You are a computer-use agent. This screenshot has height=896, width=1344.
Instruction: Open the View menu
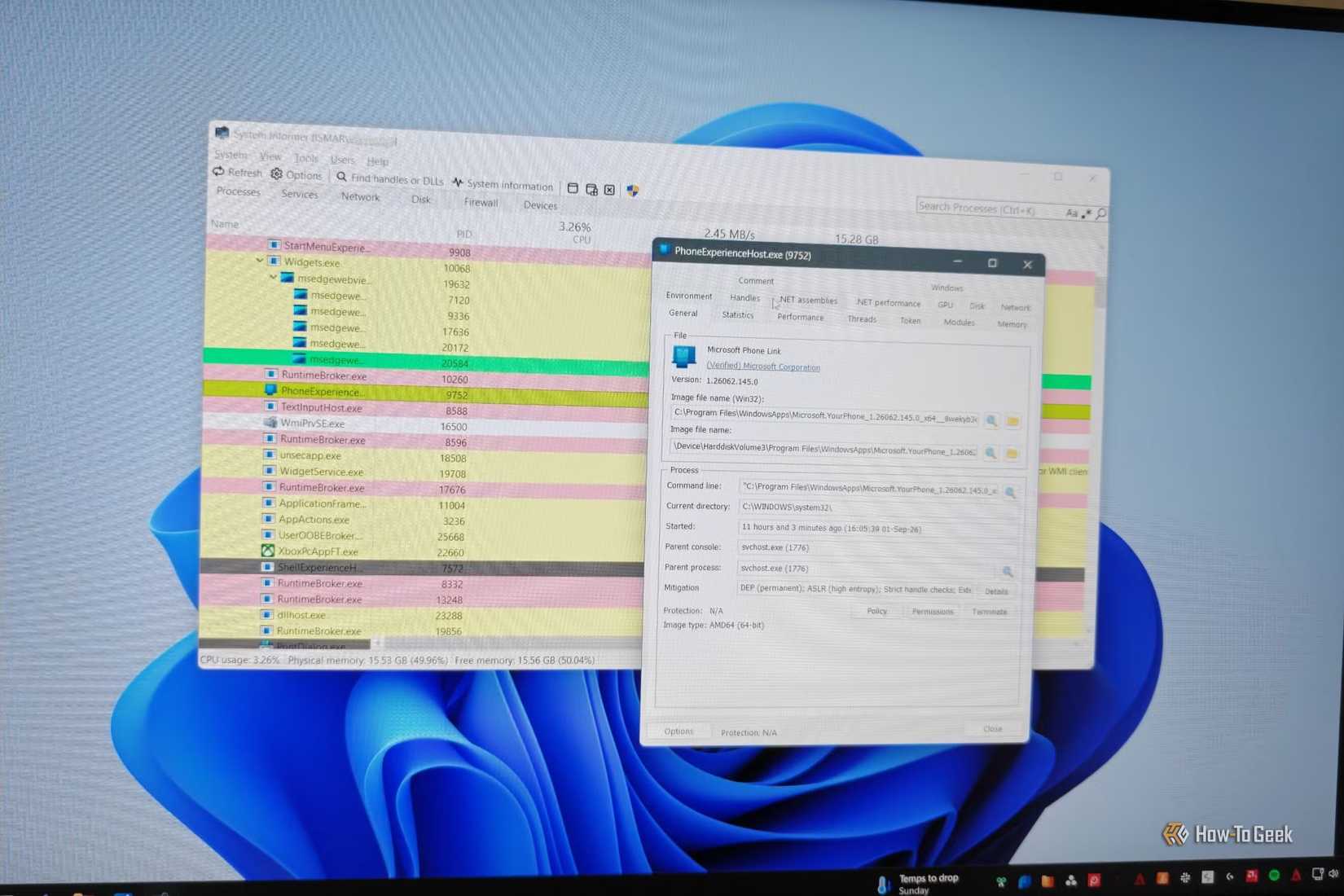[x=270, y=156]
